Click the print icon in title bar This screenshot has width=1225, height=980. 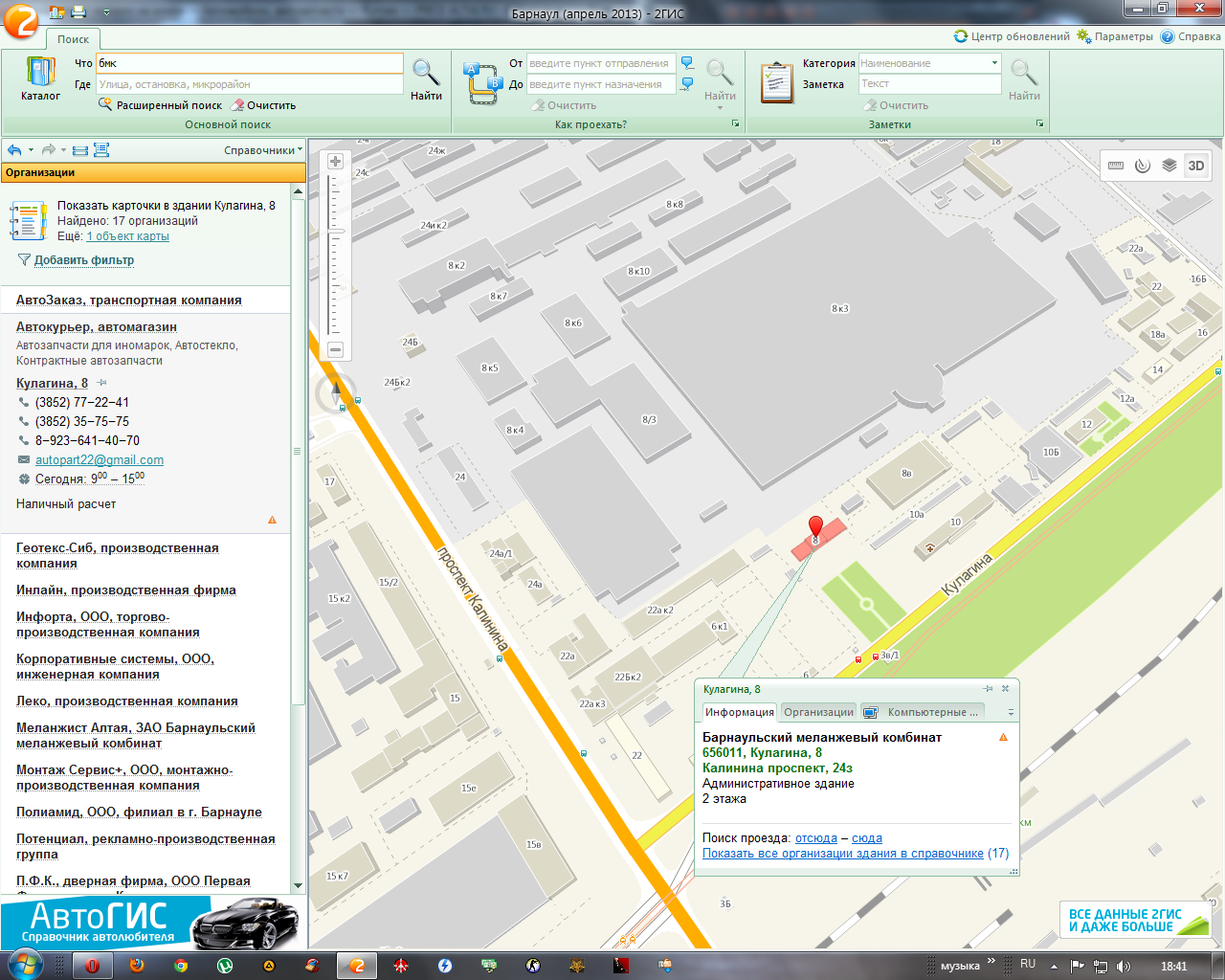point(78,12)
